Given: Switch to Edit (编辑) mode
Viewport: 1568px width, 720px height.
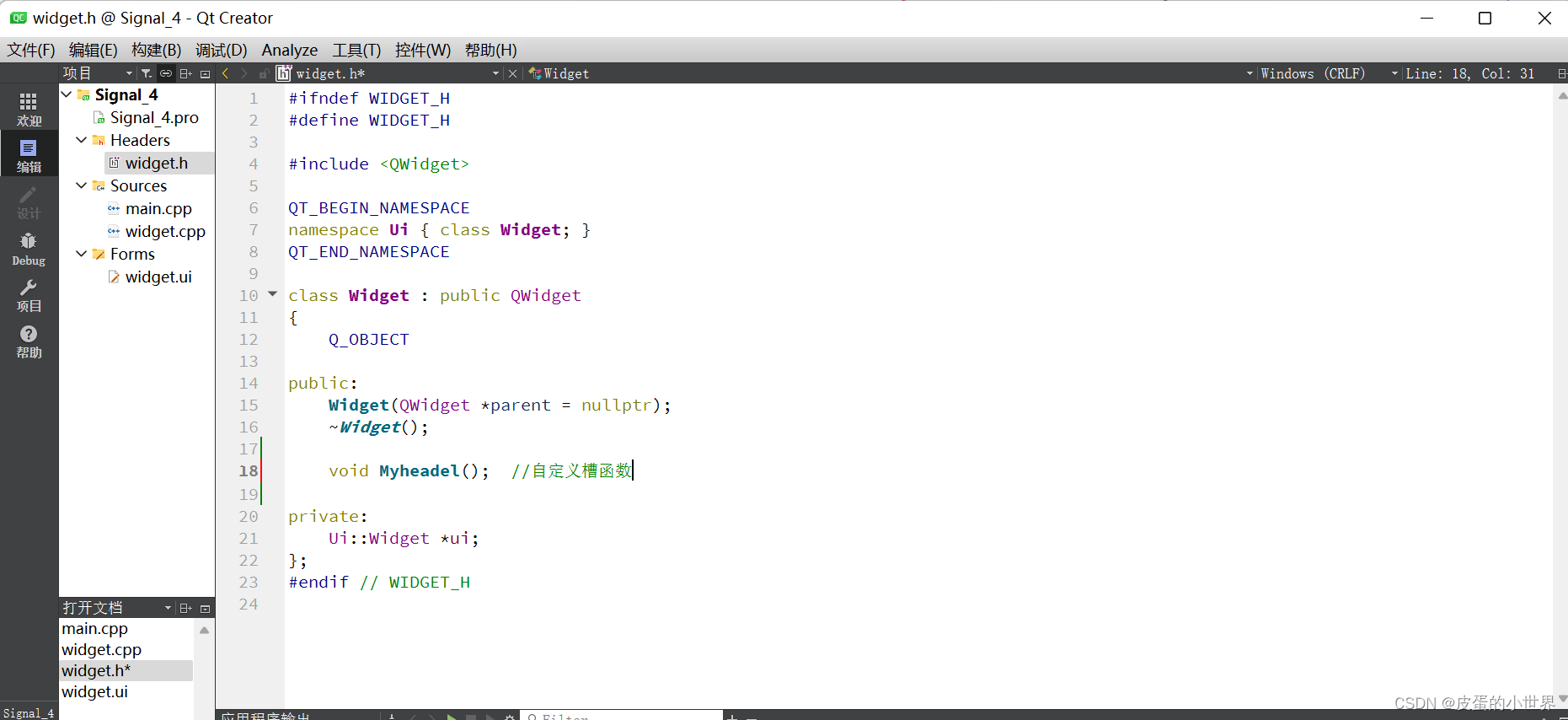Looking at the screenshot, I should point(29,156).
